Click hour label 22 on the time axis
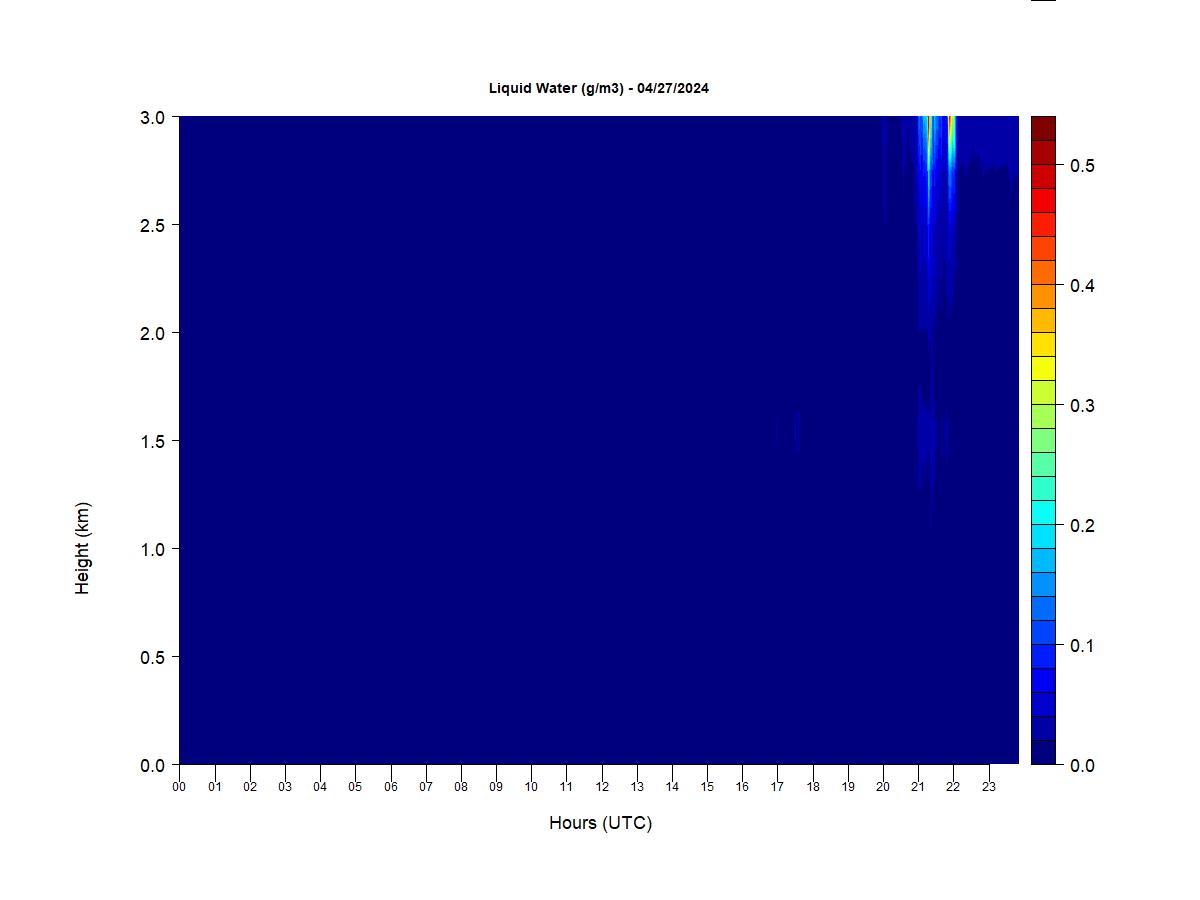Image resolution: width=1200 pixels, height=900 pixels. pyautogui.click(x=953, y=787)
